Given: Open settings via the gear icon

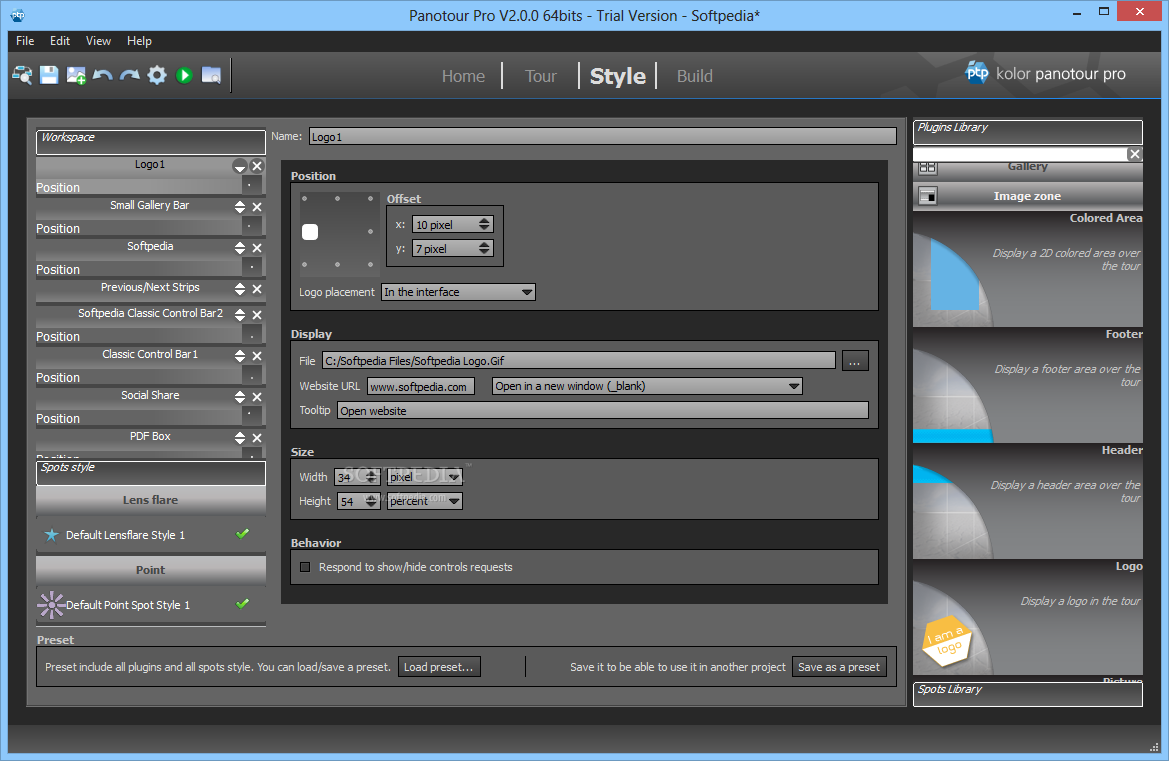Looking at the screenshot, I should click(157, 75).
